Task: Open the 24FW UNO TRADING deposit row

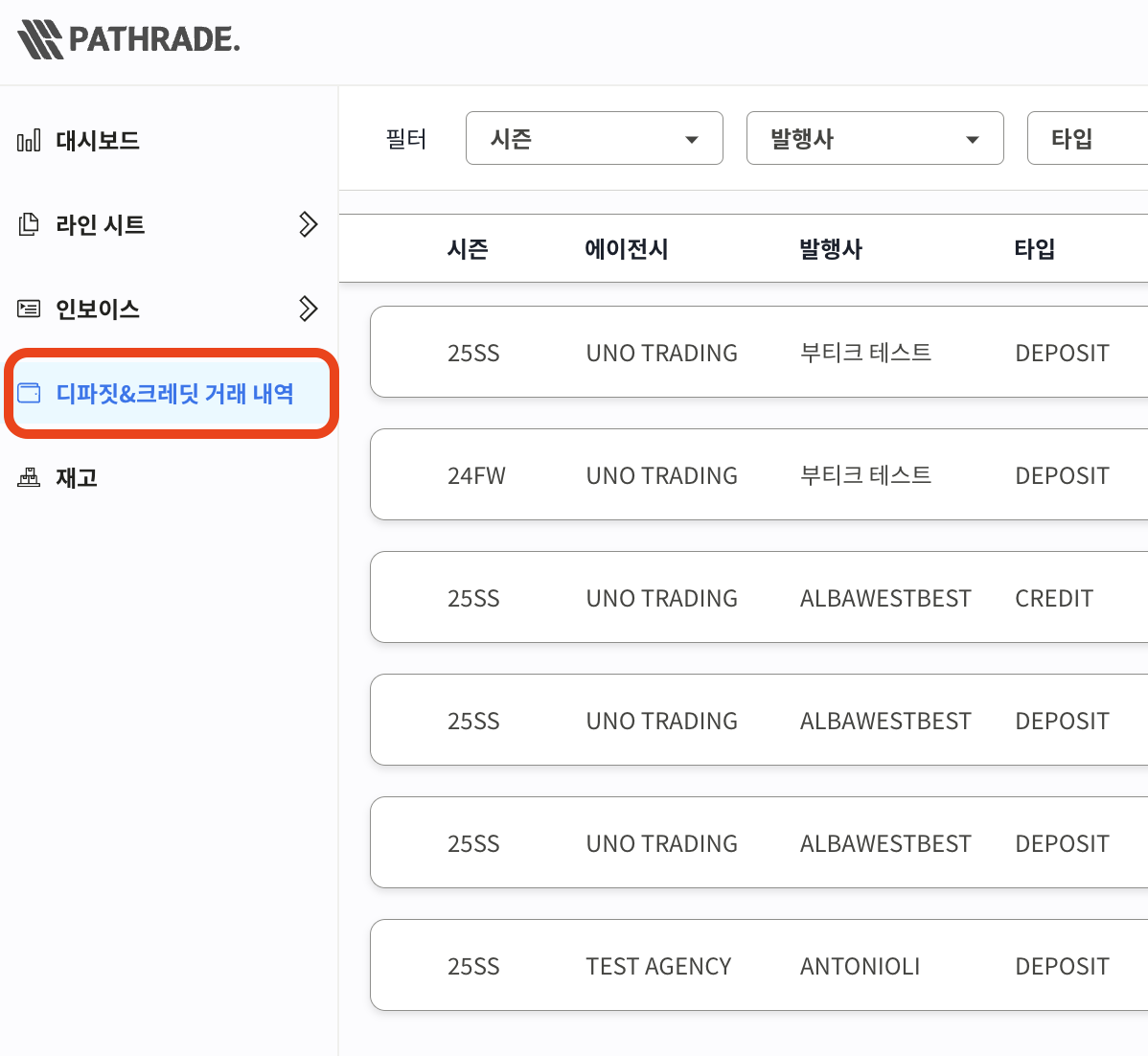Action: tap(757, 475)
